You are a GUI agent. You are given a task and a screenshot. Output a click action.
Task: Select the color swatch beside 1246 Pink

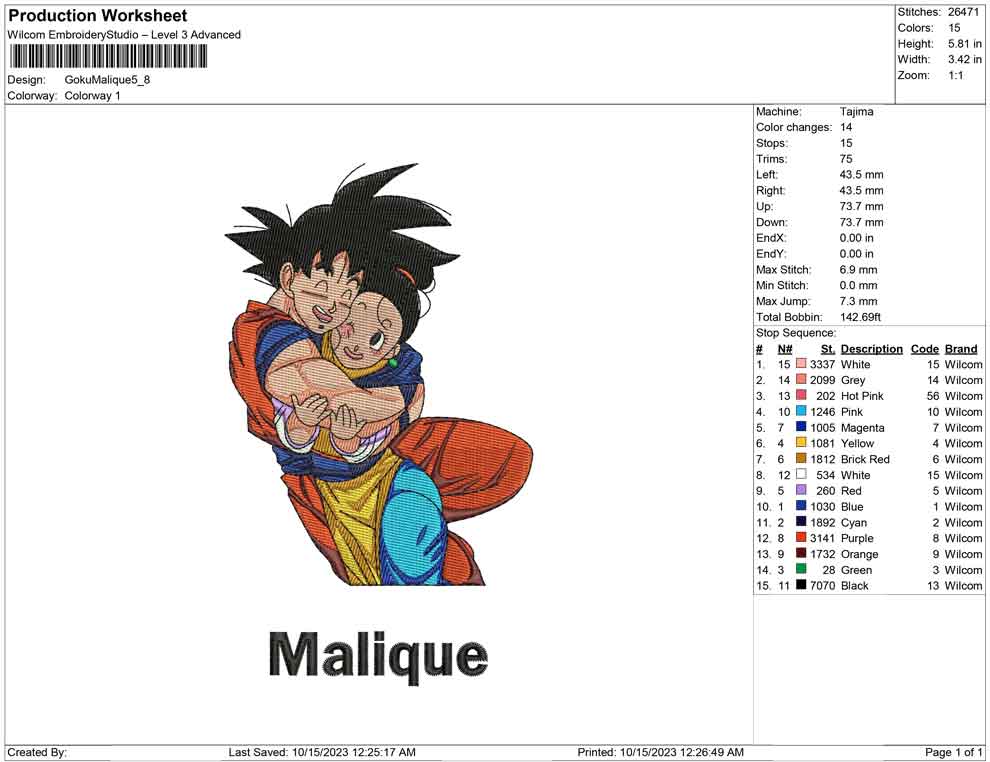point(801,411)
